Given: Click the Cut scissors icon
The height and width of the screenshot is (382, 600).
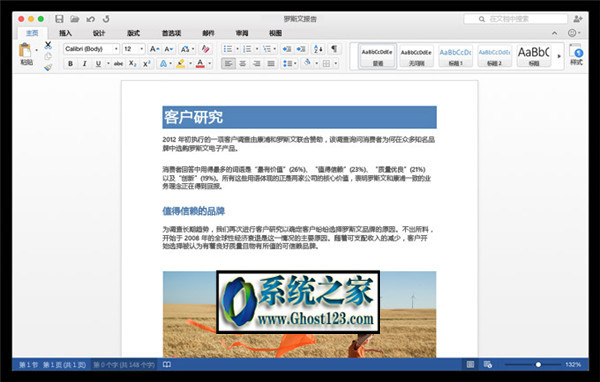Looking at the screenshot, I should coord(48,45).
